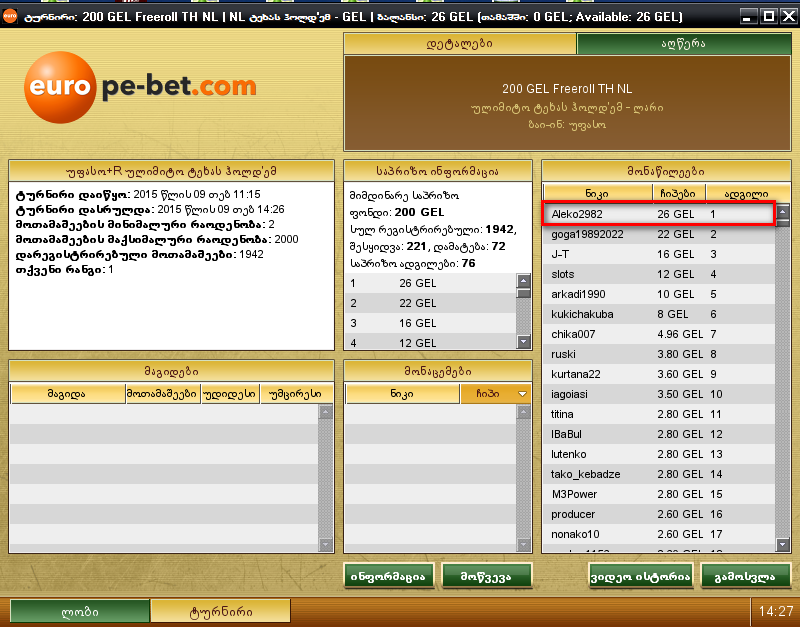Screen dimensions: 800x627
Task: Select player producer row
Action: 659,514
